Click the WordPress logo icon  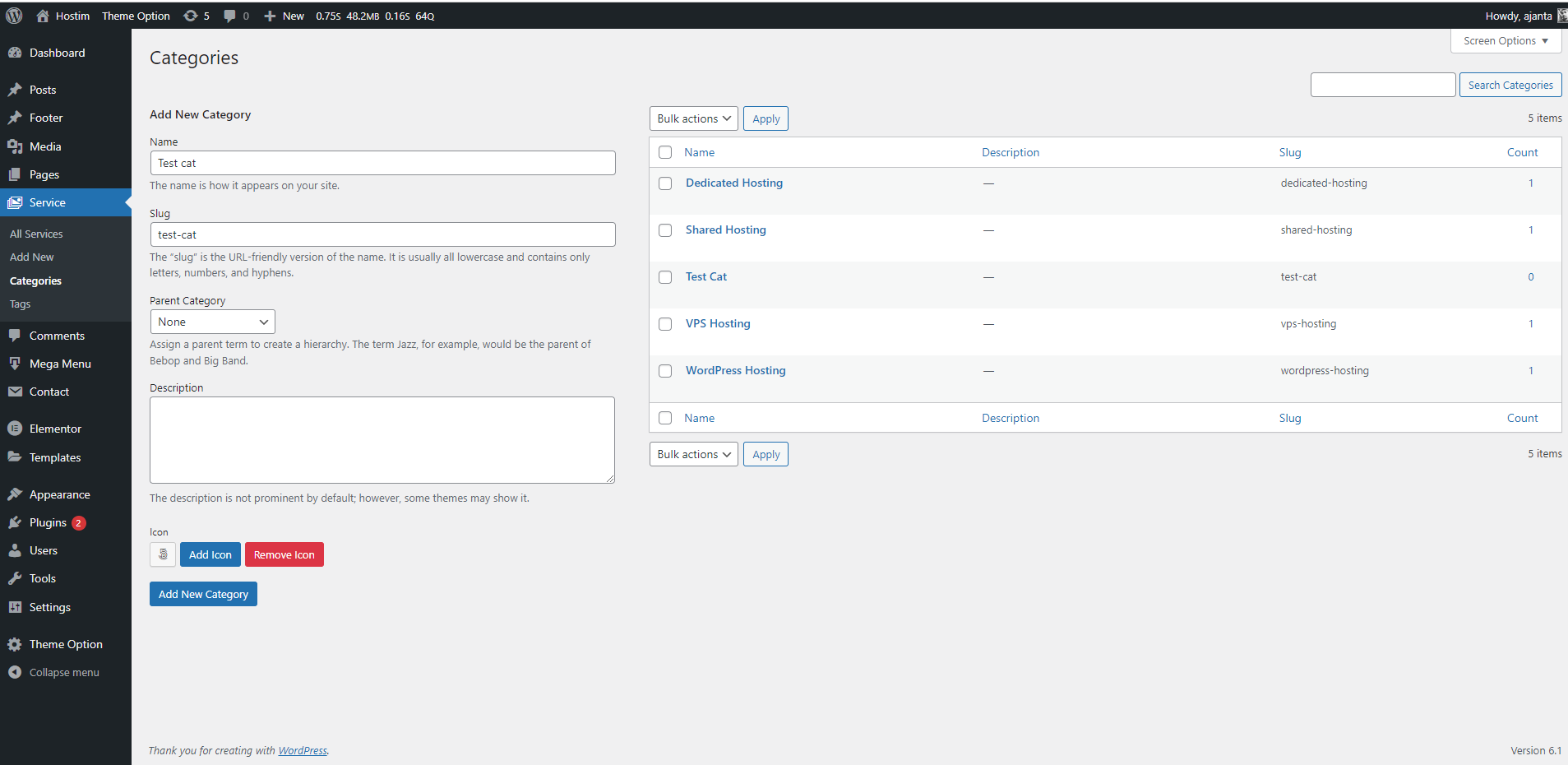click(x=14, y=16)
